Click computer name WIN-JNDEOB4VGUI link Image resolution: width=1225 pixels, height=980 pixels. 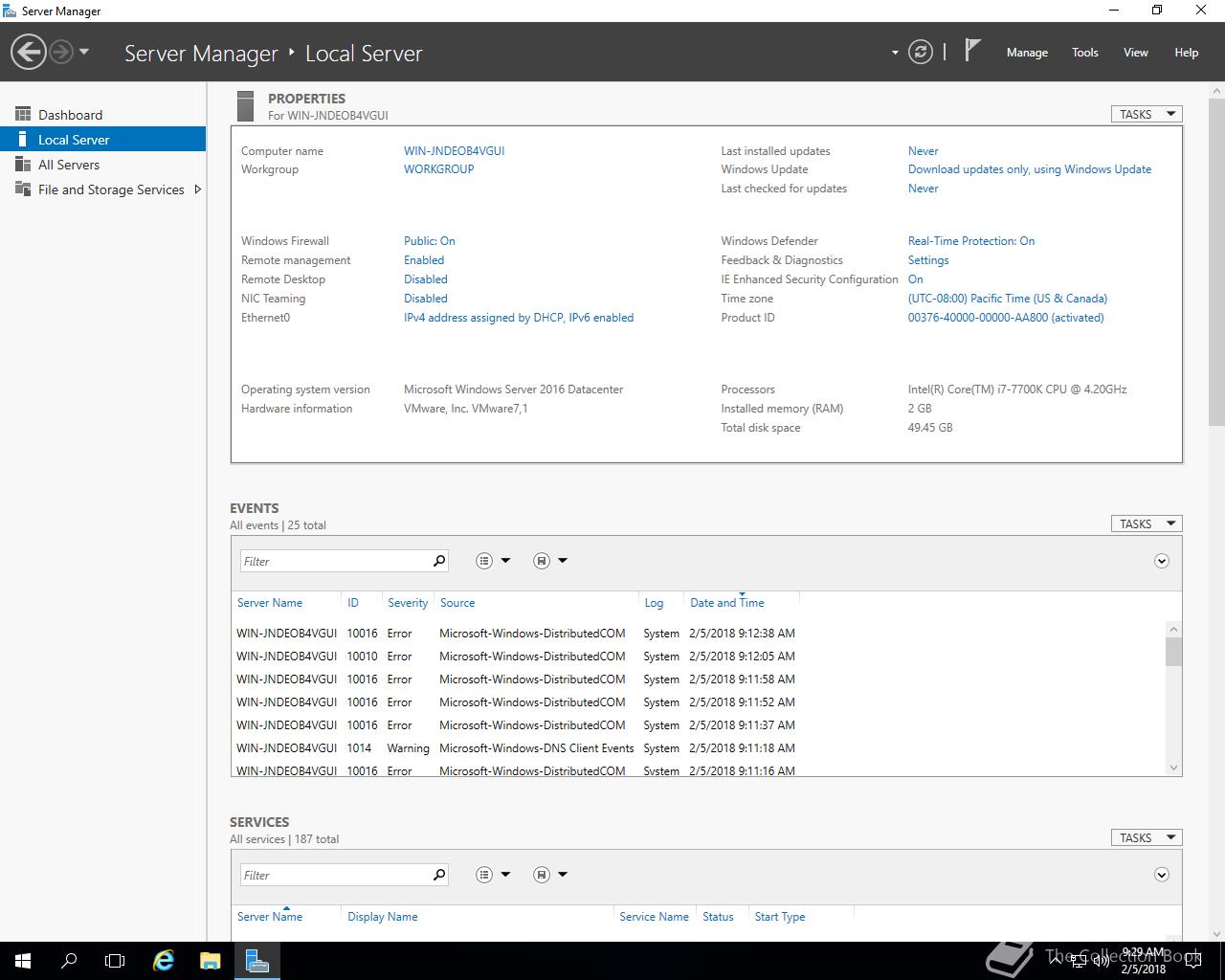tap(454, 151)
